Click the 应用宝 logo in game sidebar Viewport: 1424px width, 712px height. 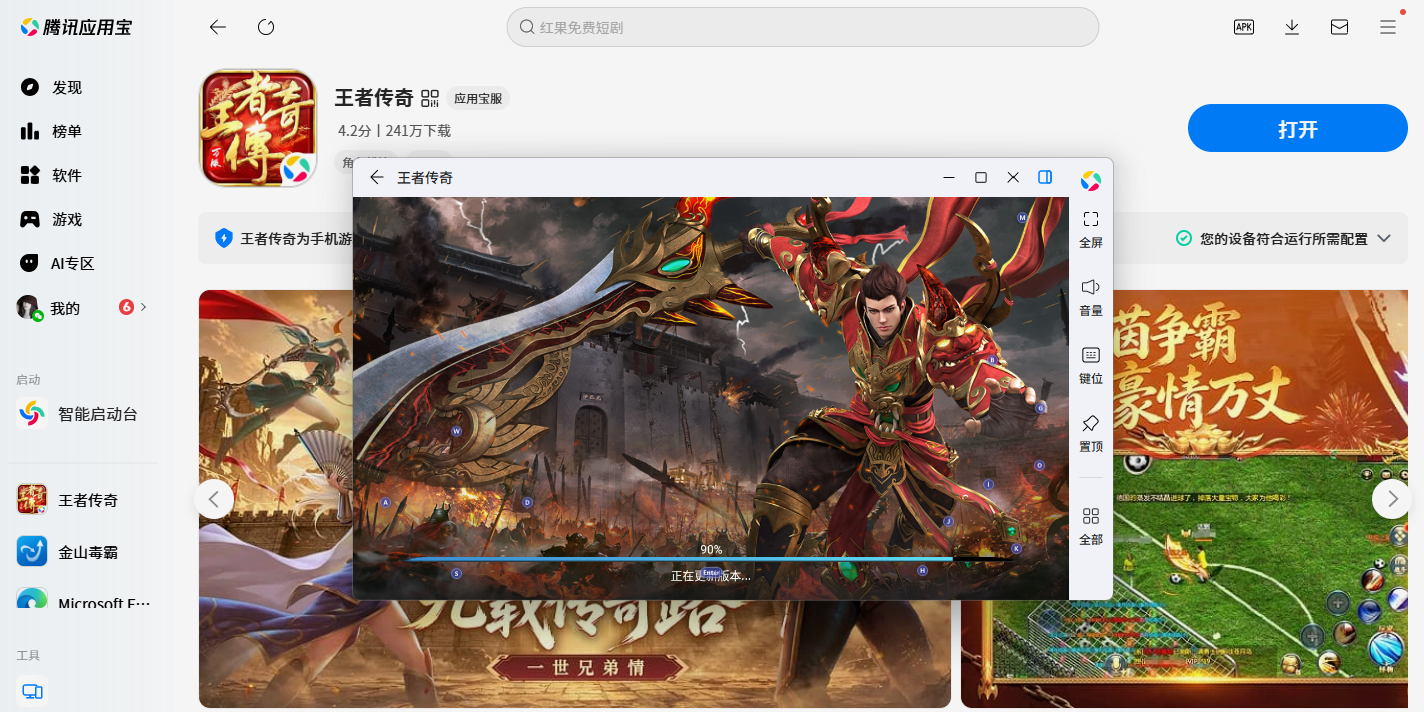click(x=1091, y=181)
